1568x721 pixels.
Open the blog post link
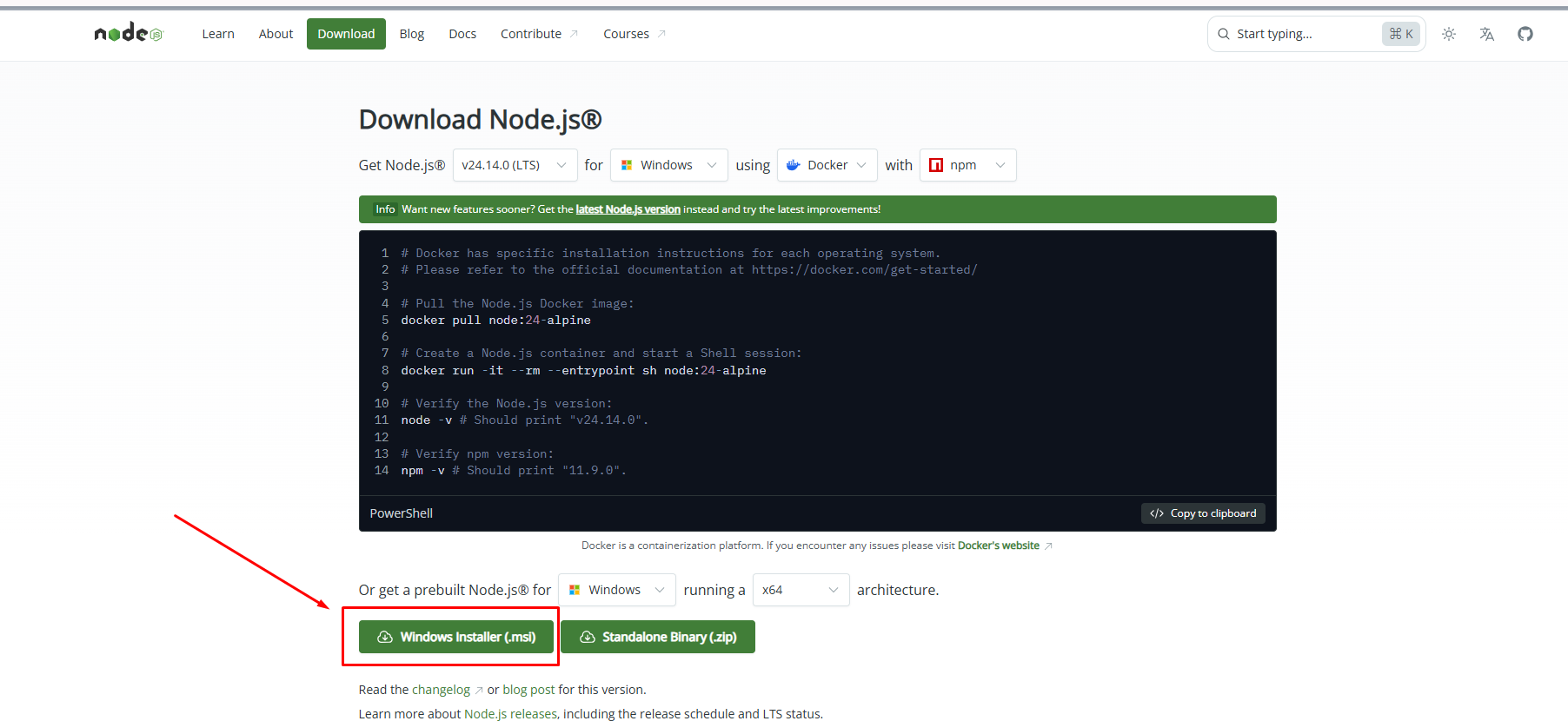[x=528, y=690]
